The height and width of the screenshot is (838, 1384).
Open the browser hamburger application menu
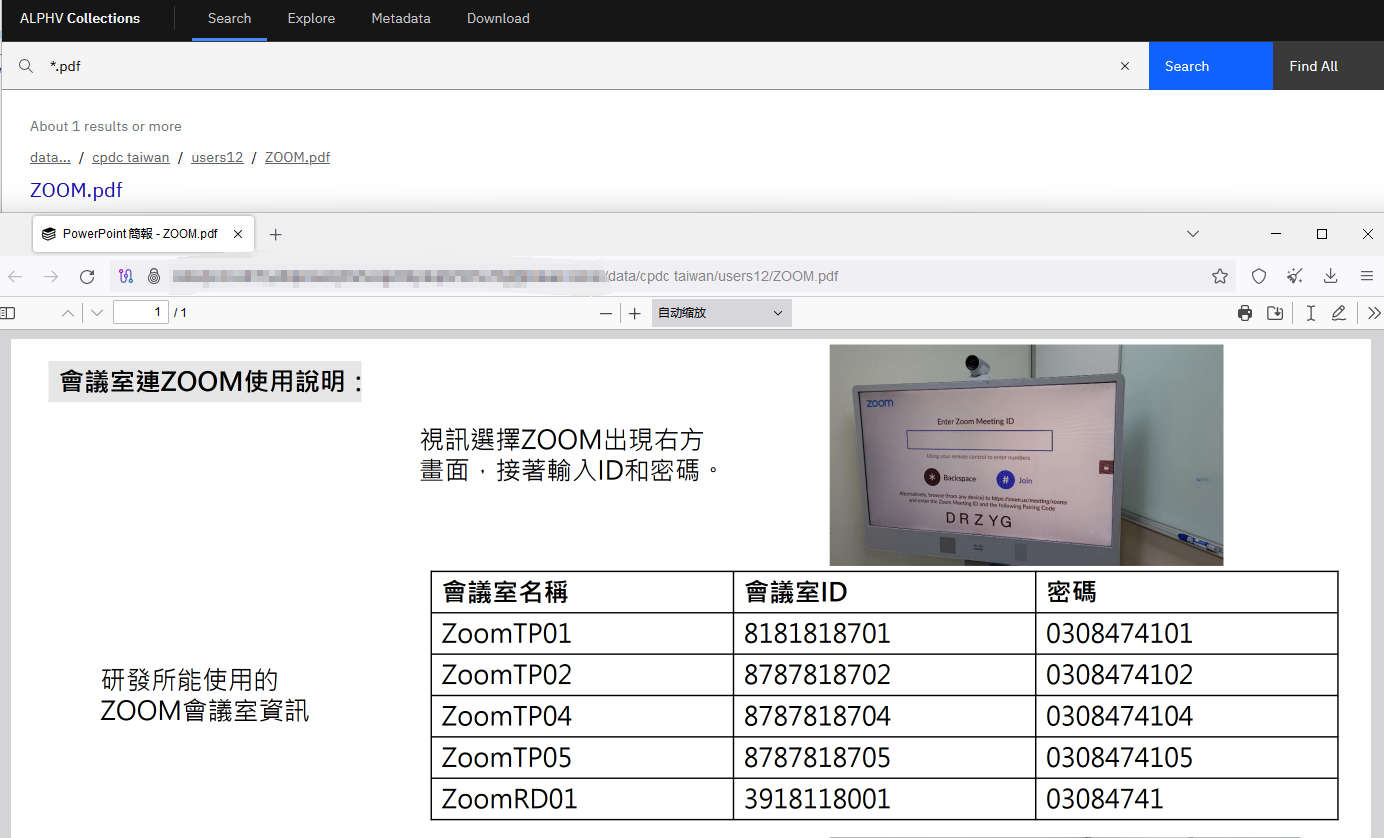(x=1367, y=276)
